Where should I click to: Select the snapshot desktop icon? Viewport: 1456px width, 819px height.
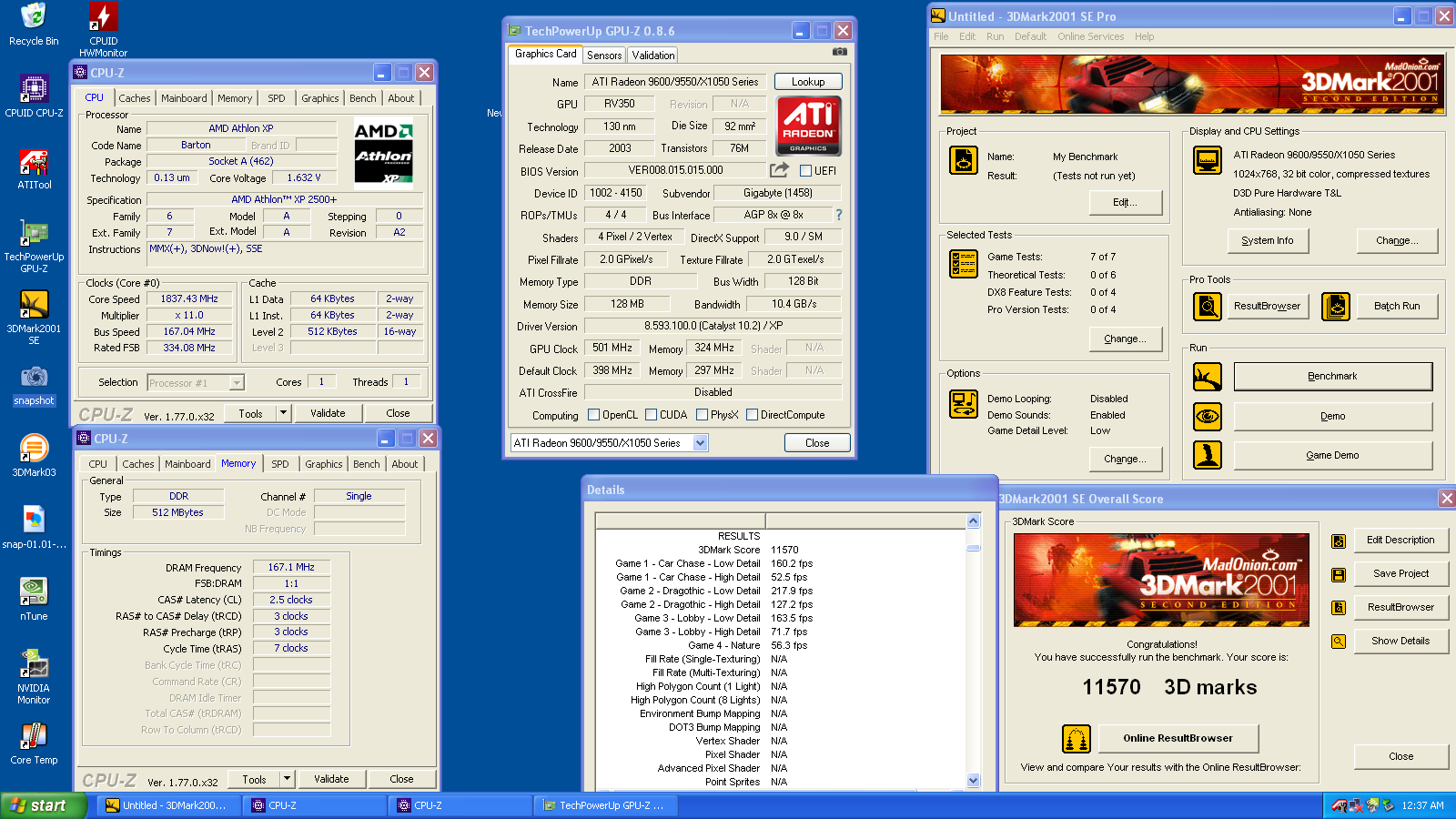pos(34,385)
